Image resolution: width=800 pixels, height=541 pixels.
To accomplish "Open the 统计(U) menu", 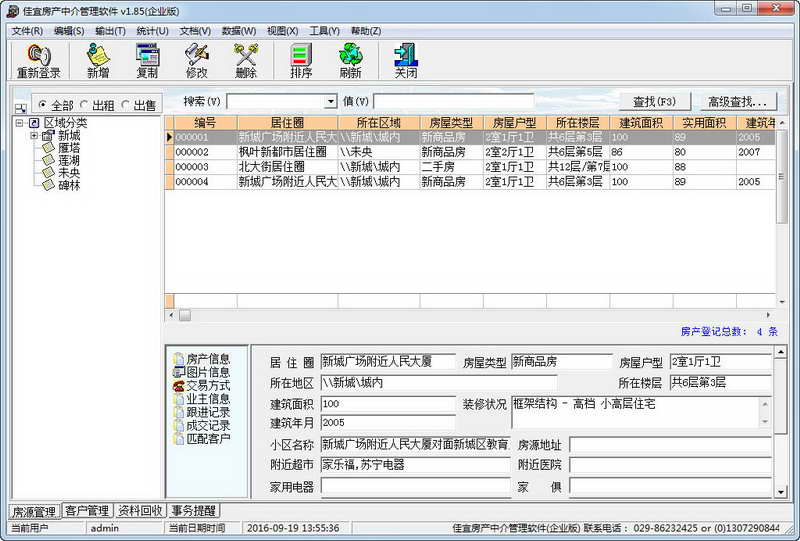I will [x=153, y=31].
